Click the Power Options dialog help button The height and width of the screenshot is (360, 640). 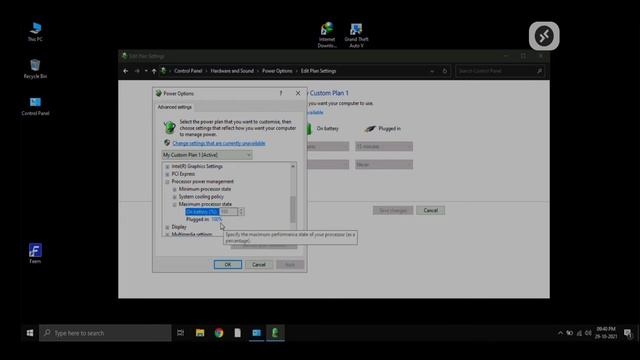(281, 93)
